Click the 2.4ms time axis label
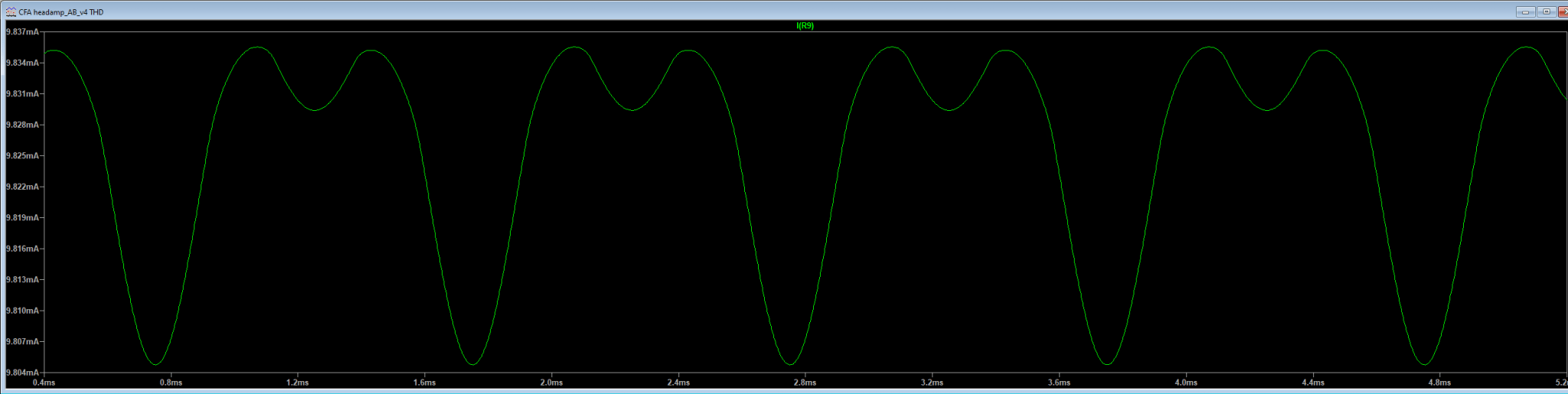This screenshot has width=1568, height=394. 678,383
